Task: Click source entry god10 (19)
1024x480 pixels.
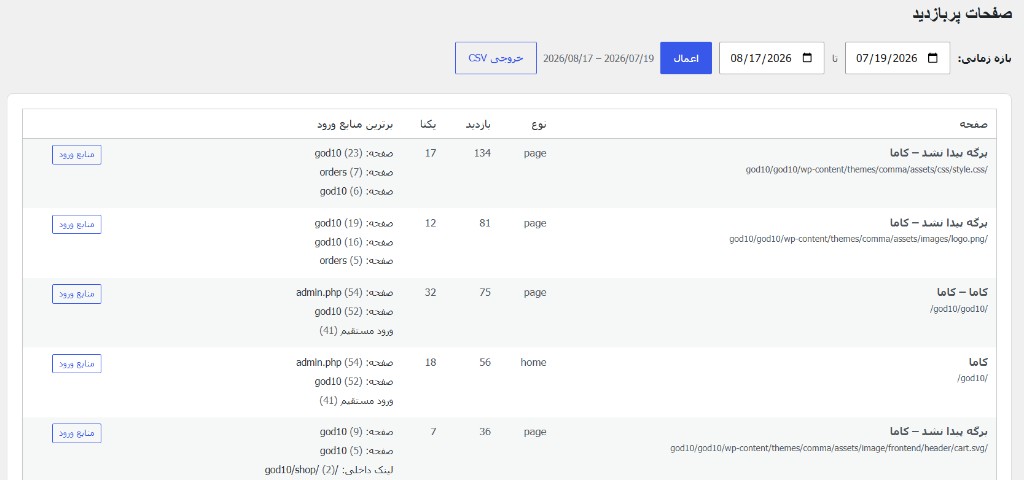Action: [x=354, y=223]
